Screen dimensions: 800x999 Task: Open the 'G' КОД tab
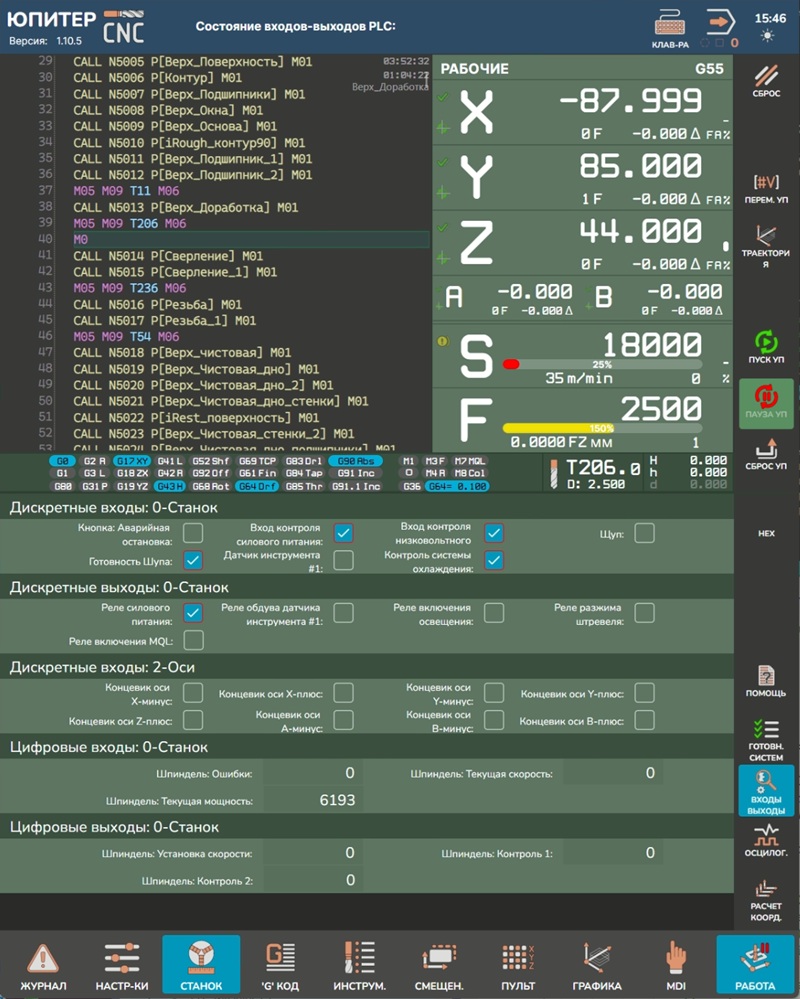pos(280,965)
